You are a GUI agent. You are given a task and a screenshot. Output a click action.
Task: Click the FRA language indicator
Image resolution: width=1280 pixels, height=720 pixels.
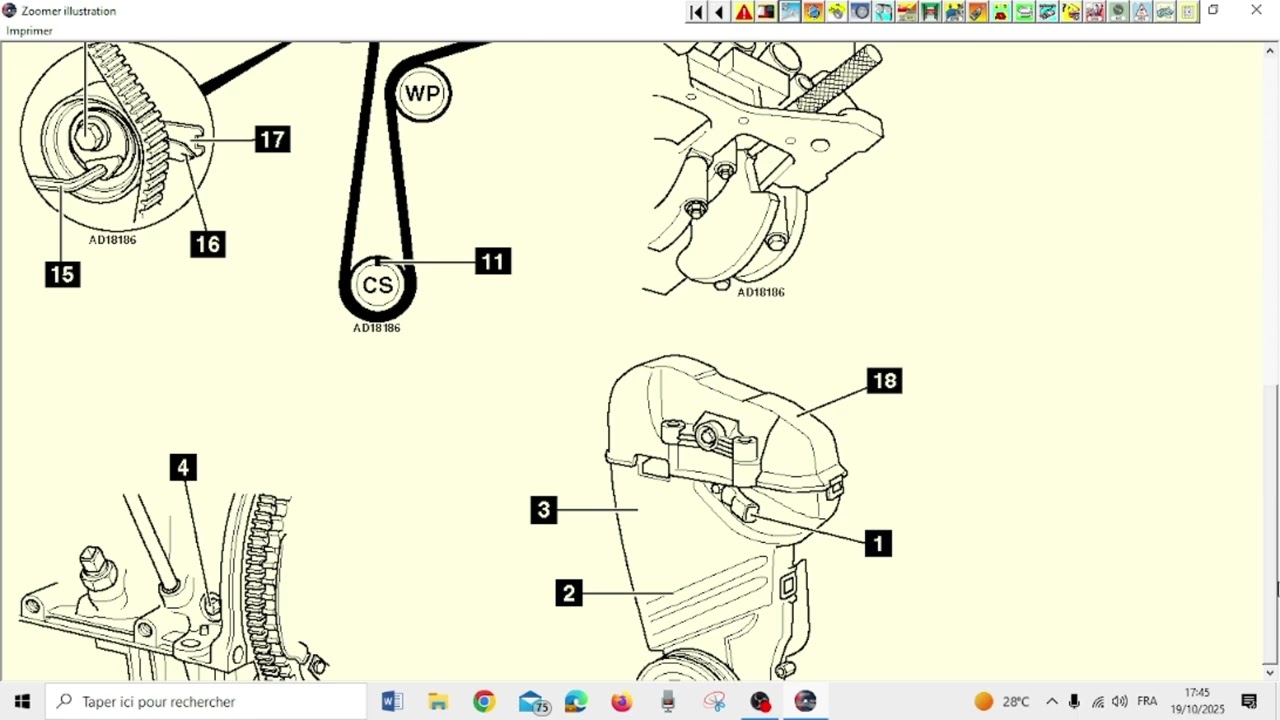(1147, 701)
